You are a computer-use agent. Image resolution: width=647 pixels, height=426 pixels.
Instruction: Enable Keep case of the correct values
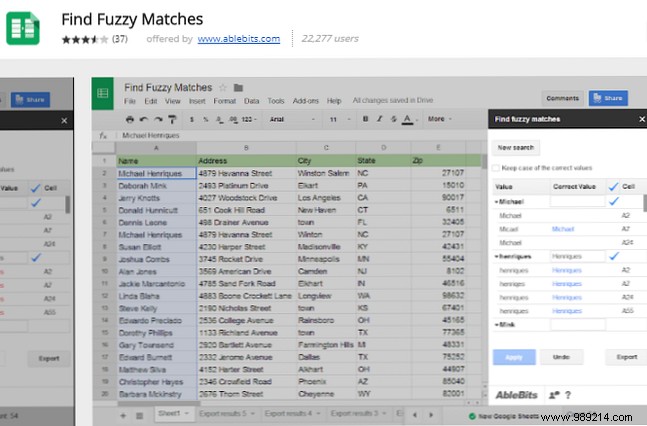[496, 168]
